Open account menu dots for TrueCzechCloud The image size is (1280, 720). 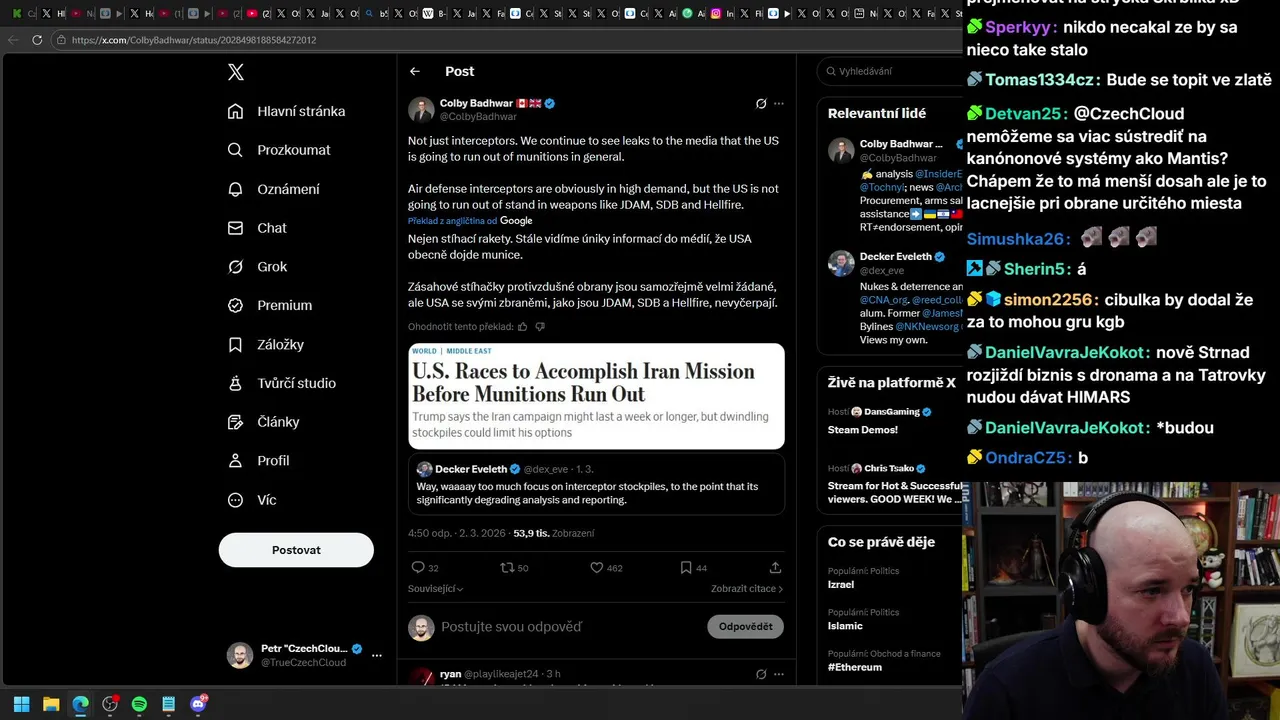[x=377, y=656]
